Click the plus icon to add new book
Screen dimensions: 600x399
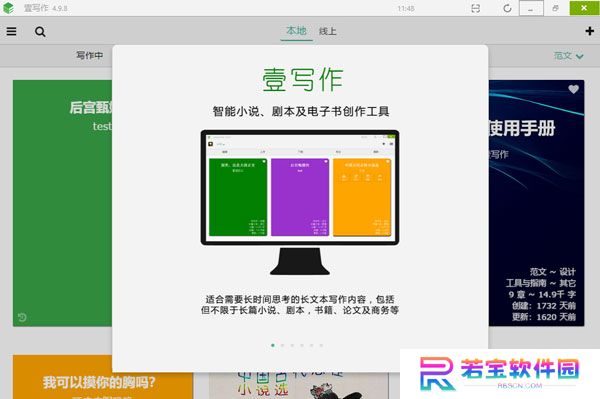pyautogui.click(x=590, y=31)
